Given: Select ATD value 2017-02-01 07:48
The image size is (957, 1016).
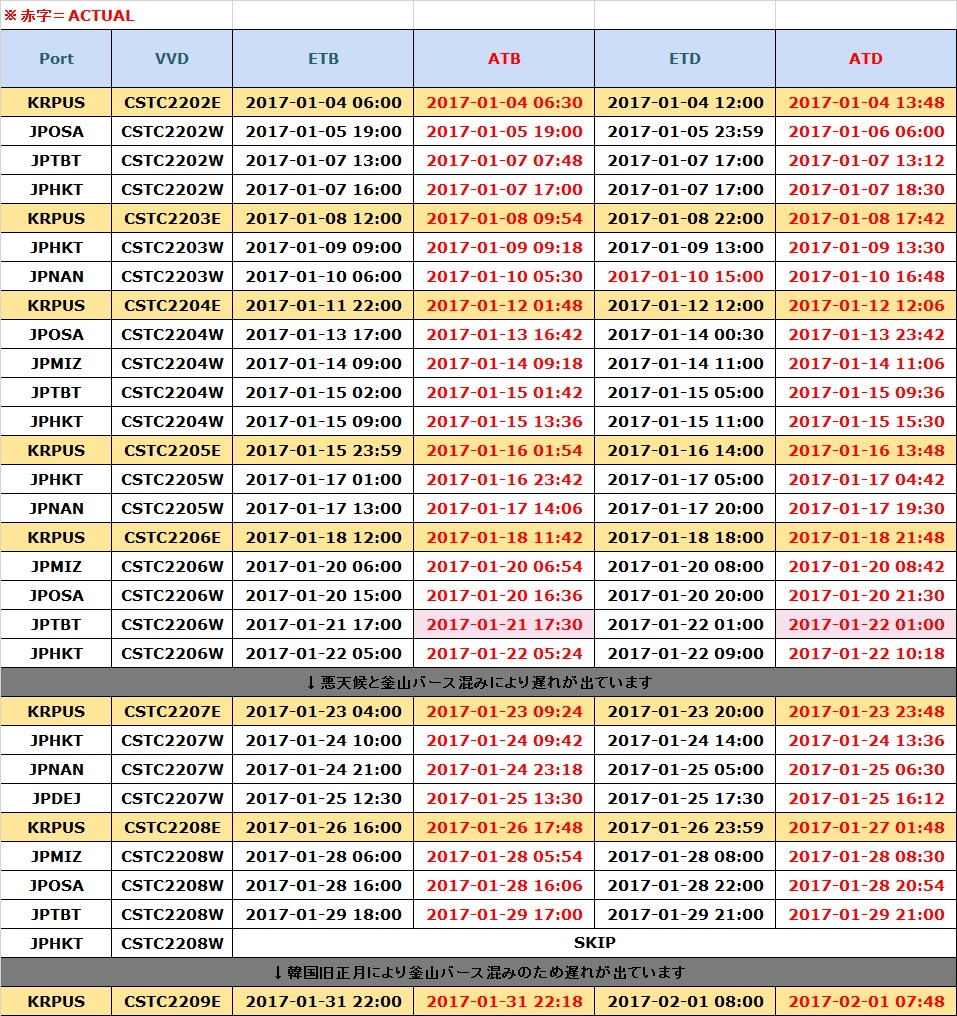Looking at the screenshot, I should click(x=866, y=1001).
